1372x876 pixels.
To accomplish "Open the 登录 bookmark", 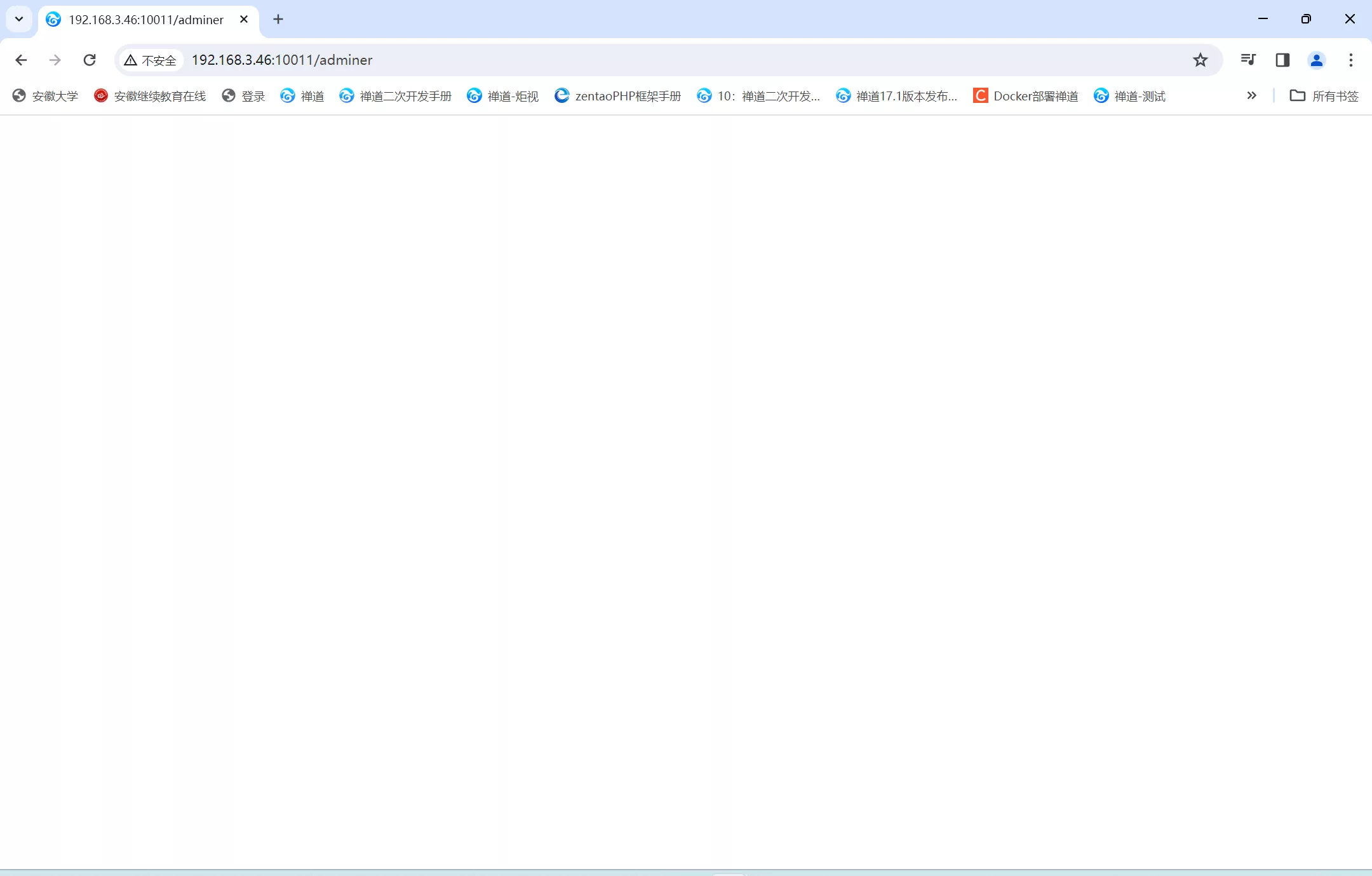I will click(243, 96).
